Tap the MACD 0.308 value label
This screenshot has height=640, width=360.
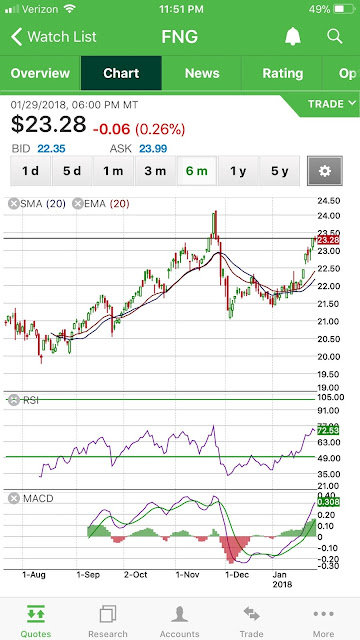(x=328, y=502)
